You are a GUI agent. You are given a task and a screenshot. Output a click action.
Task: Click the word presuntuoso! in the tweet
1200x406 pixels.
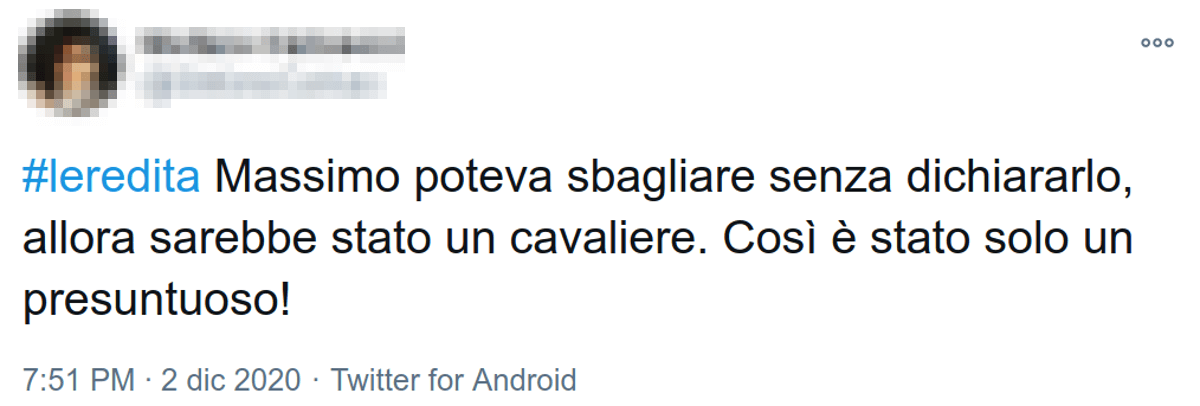[156, 300]
